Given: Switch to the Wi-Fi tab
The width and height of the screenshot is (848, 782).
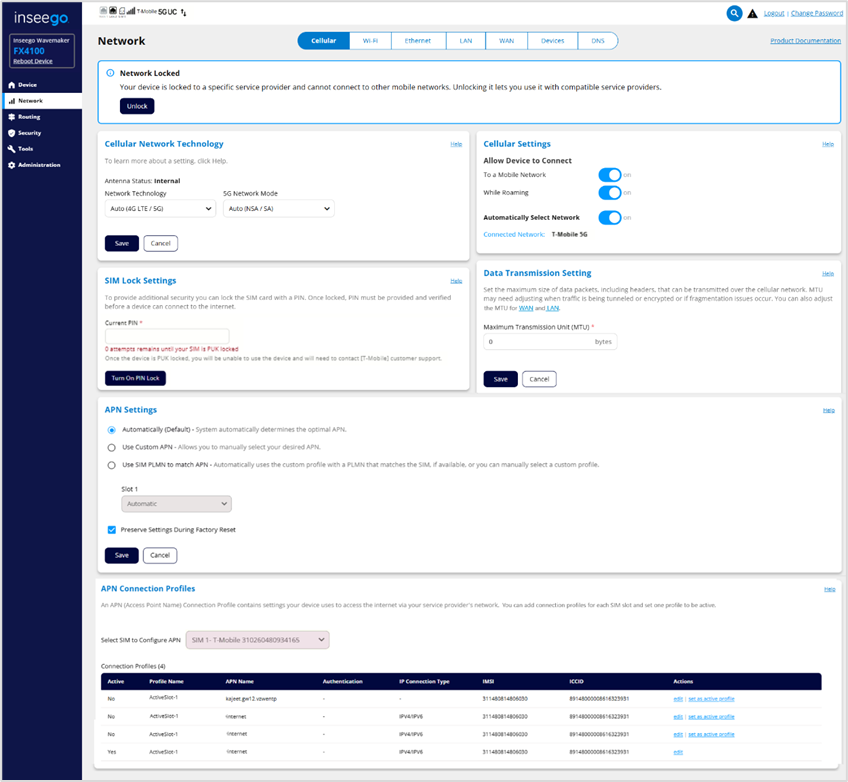Looking at the screenshot, I should click(x=370, y=41).
